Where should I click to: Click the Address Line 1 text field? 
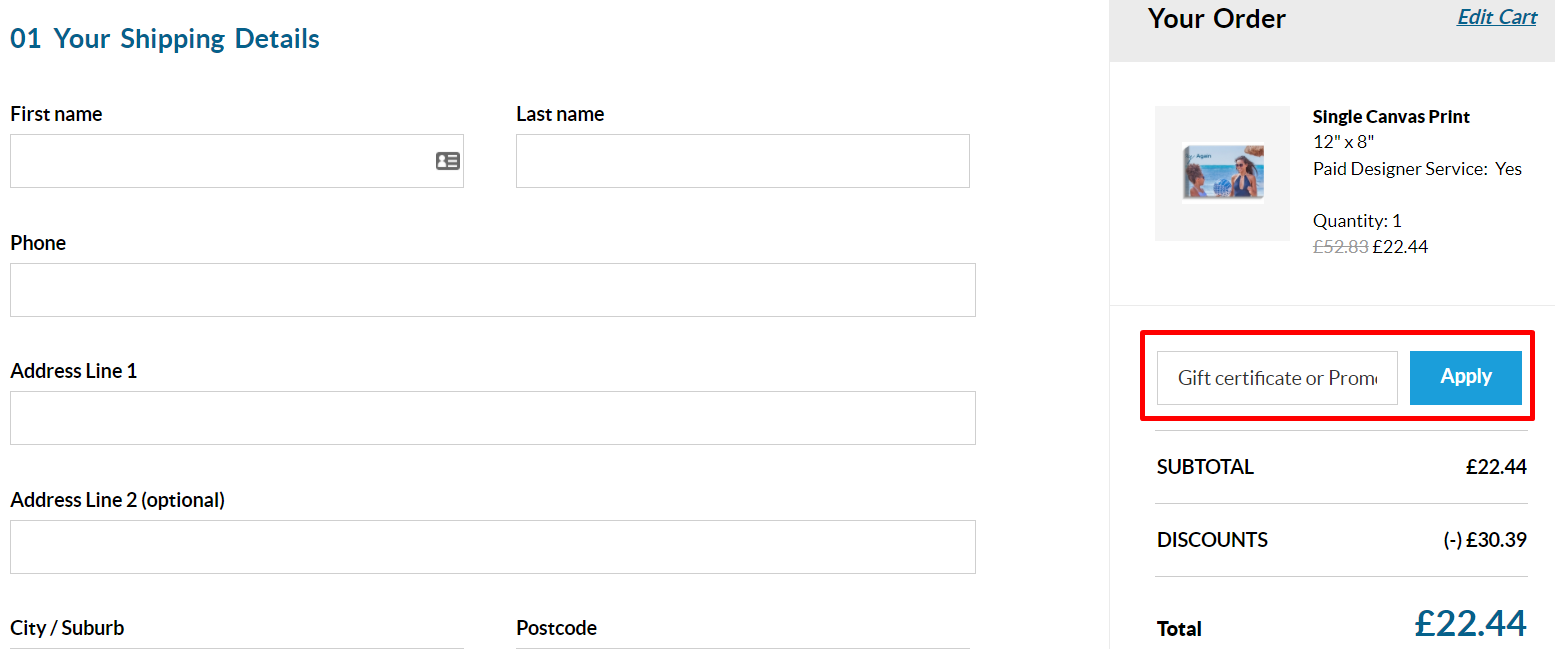coord(492,418)
